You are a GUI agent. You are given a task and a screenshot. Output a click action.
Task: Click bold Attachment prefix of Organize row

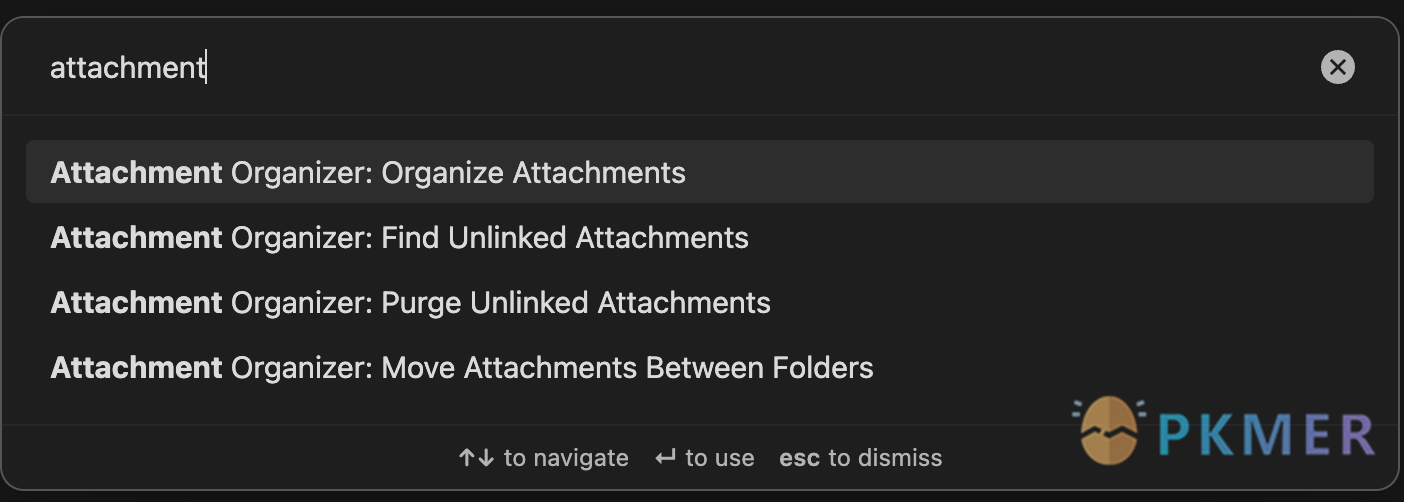coord(136,172)
